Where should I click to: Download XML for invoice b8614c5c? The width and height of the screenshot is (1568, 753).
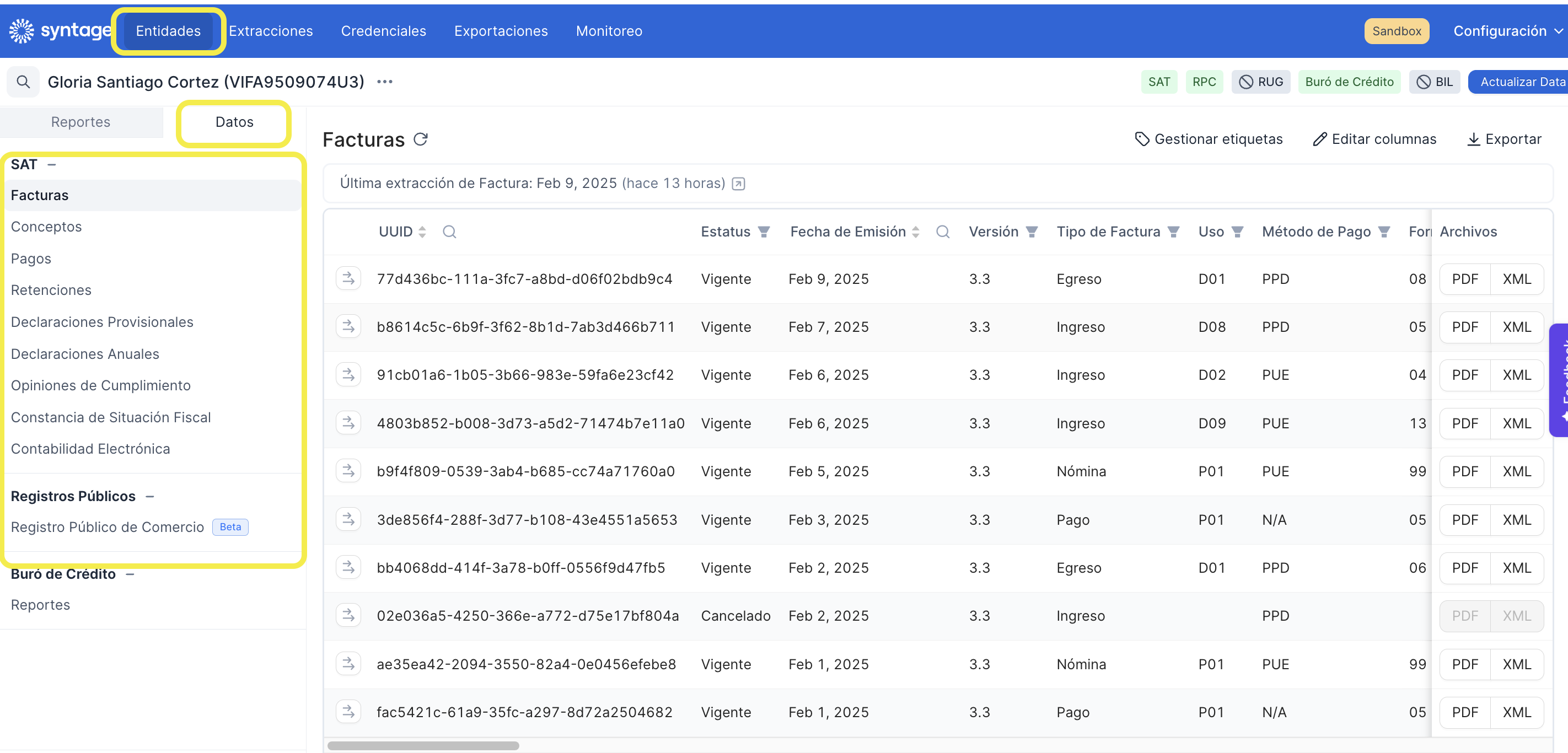pos(1516,327)
